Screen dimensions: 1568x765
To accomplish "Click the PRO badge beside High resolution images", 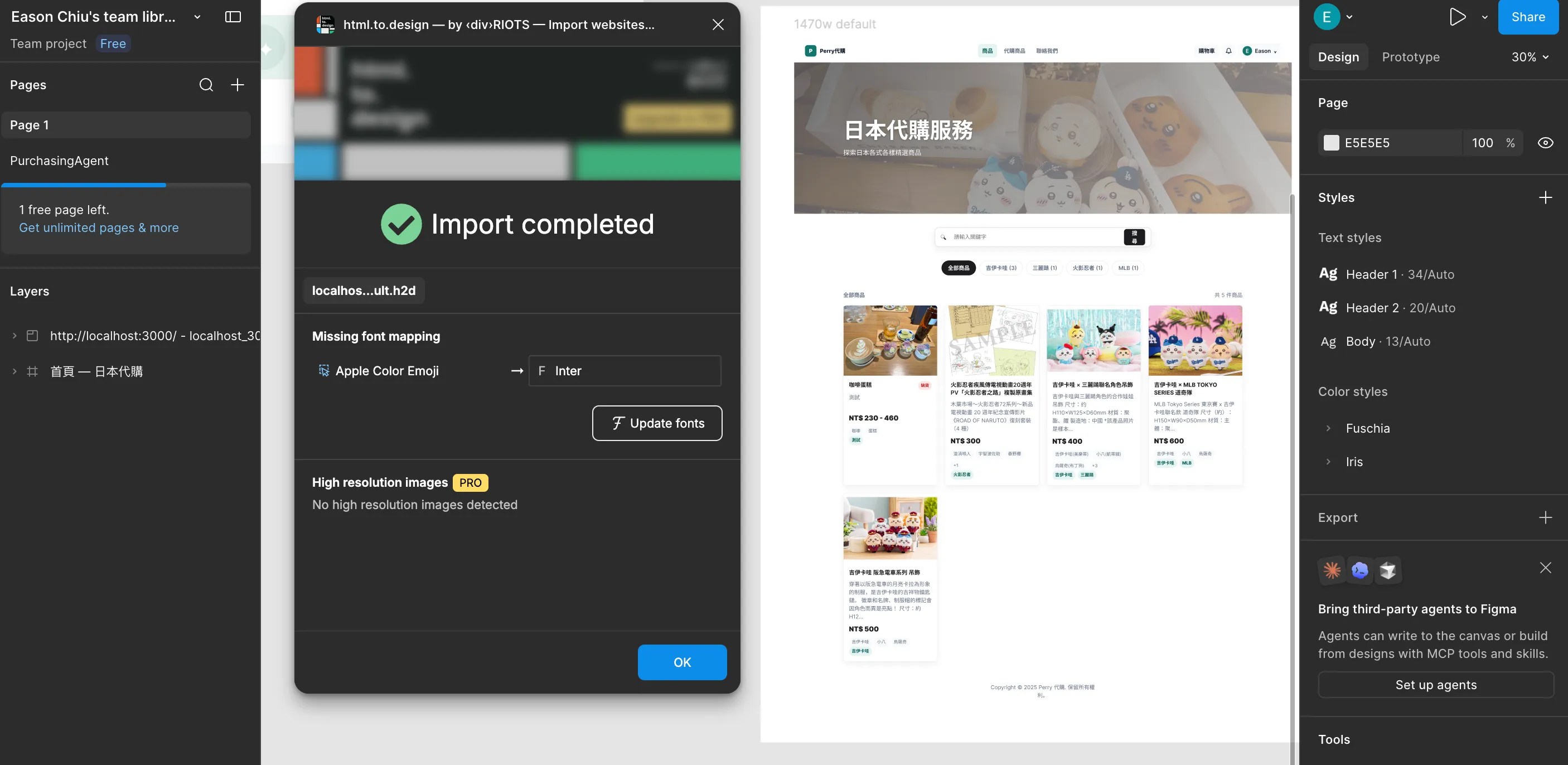I will [x=470, y=483].
